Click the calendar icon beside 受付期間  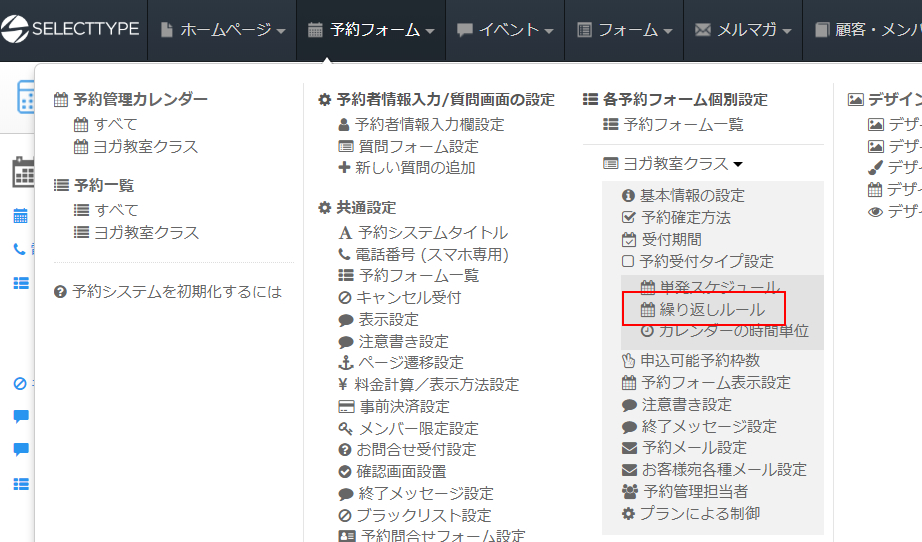point(628,240)
